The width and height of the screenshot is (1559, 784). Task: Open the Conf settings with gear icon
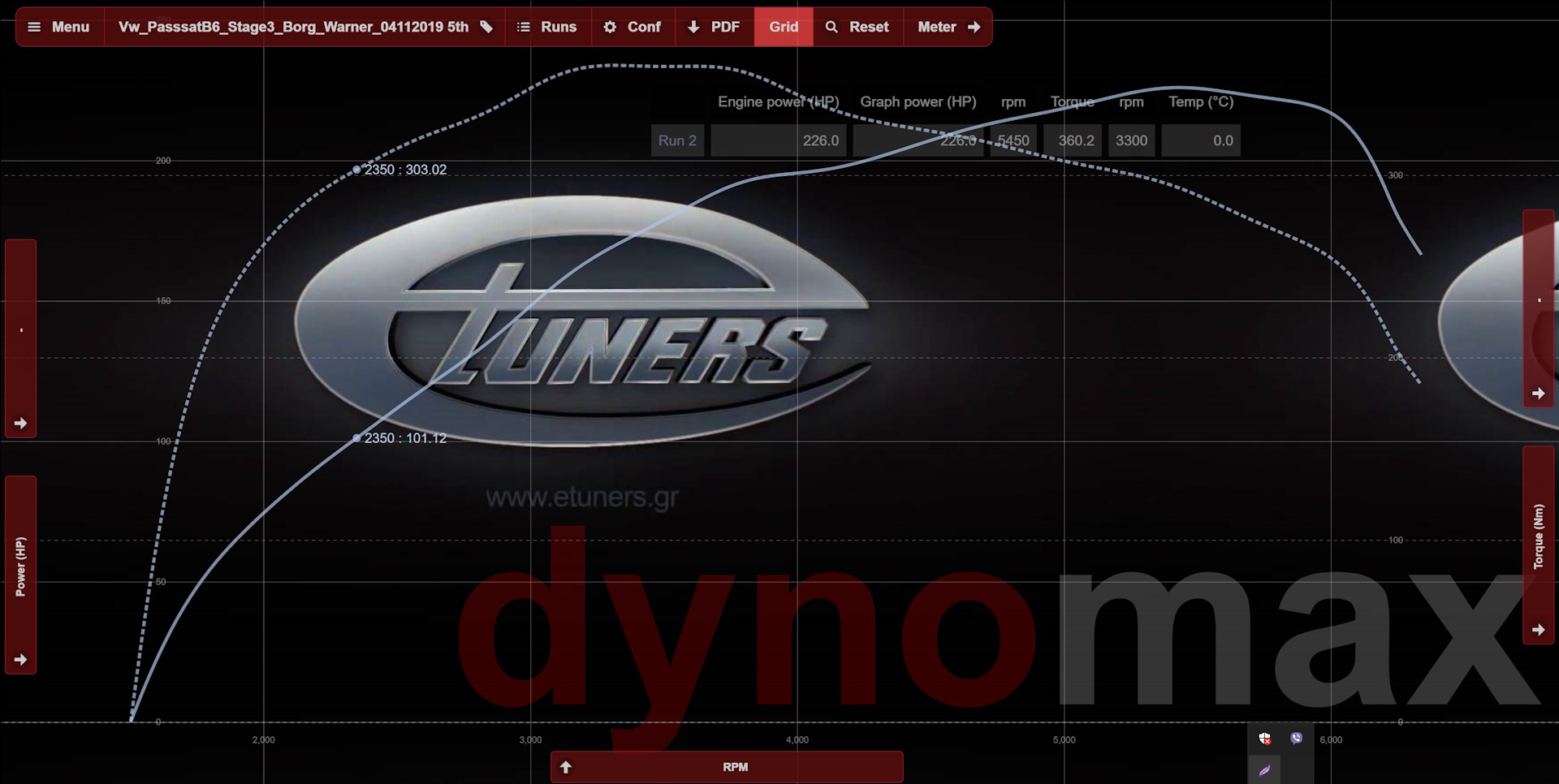tap(633, 27)
